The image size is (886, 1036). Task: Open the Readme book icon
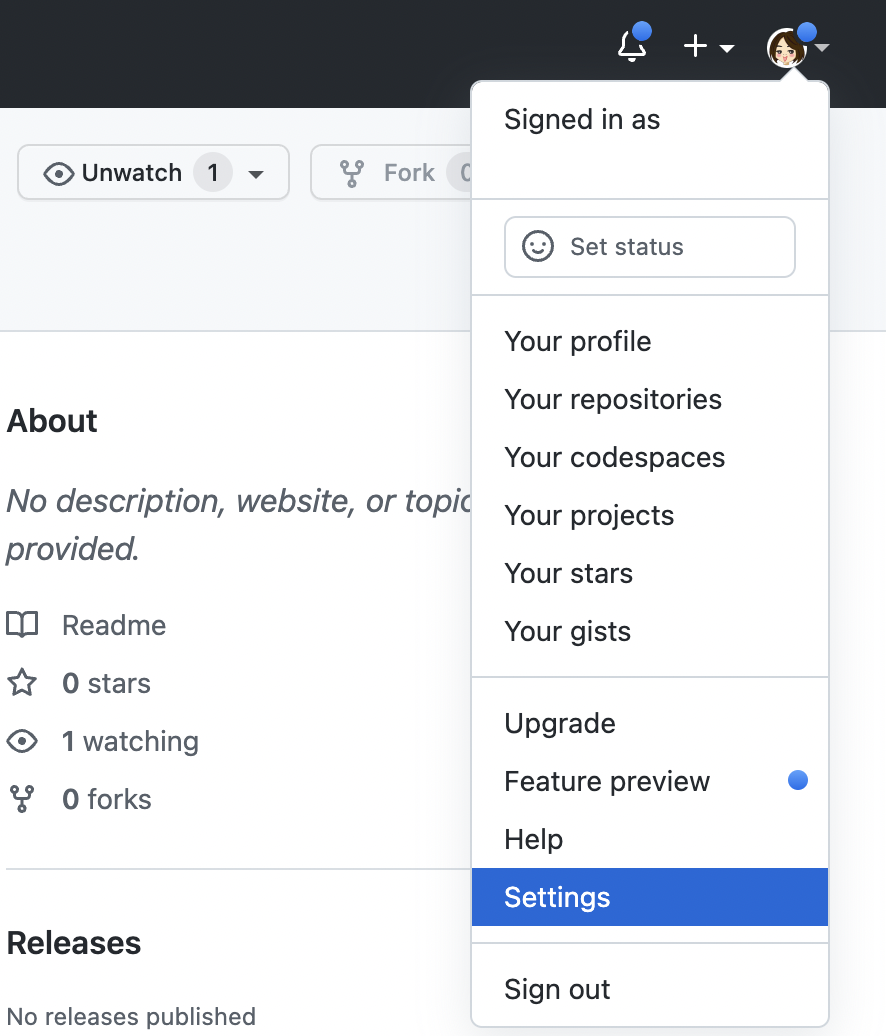22,626
